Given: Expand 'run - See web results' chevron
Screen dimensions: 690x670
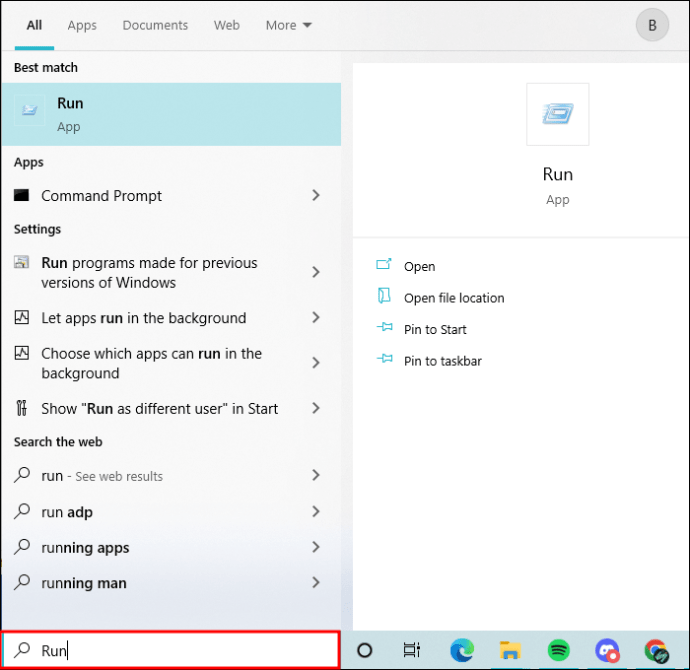Looking at the screenshot, I should [316, 475].
